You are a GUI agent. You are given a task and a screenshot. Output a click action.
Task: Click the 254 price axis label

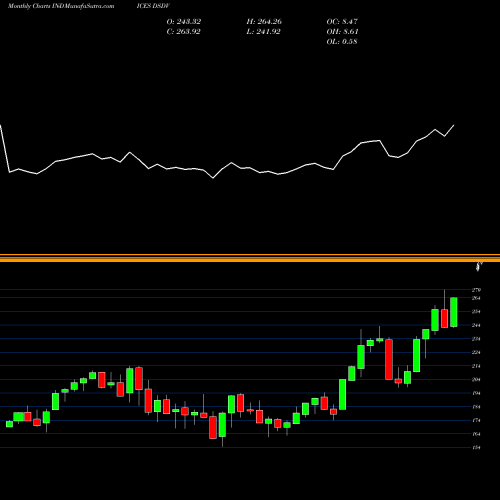tap(476, 312)
